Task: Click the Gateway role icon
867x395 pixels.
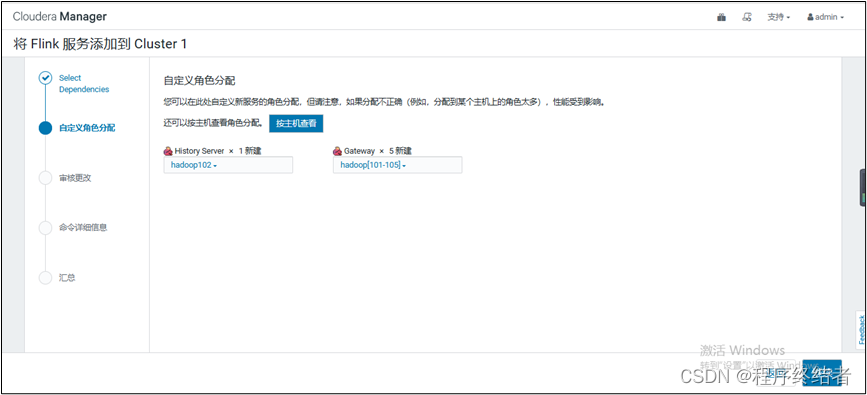Action: tap(337, 151)
